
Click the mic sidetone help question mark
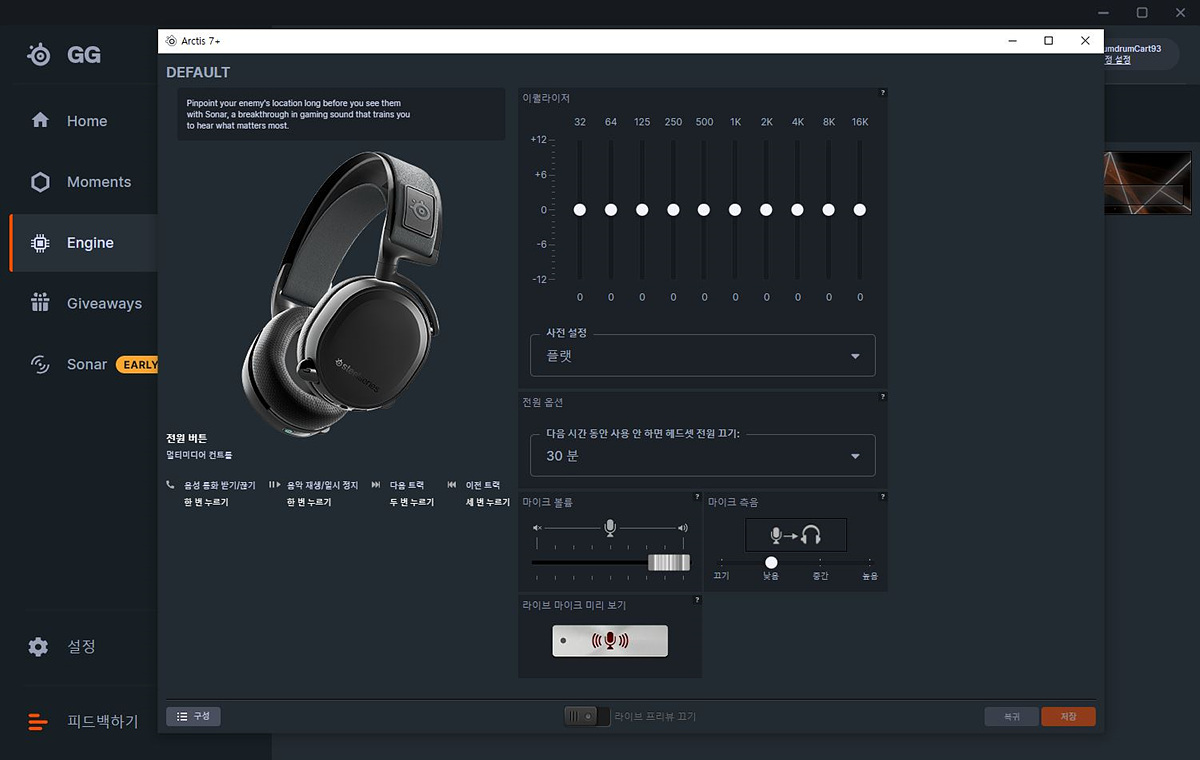click(x=882, y=497)
